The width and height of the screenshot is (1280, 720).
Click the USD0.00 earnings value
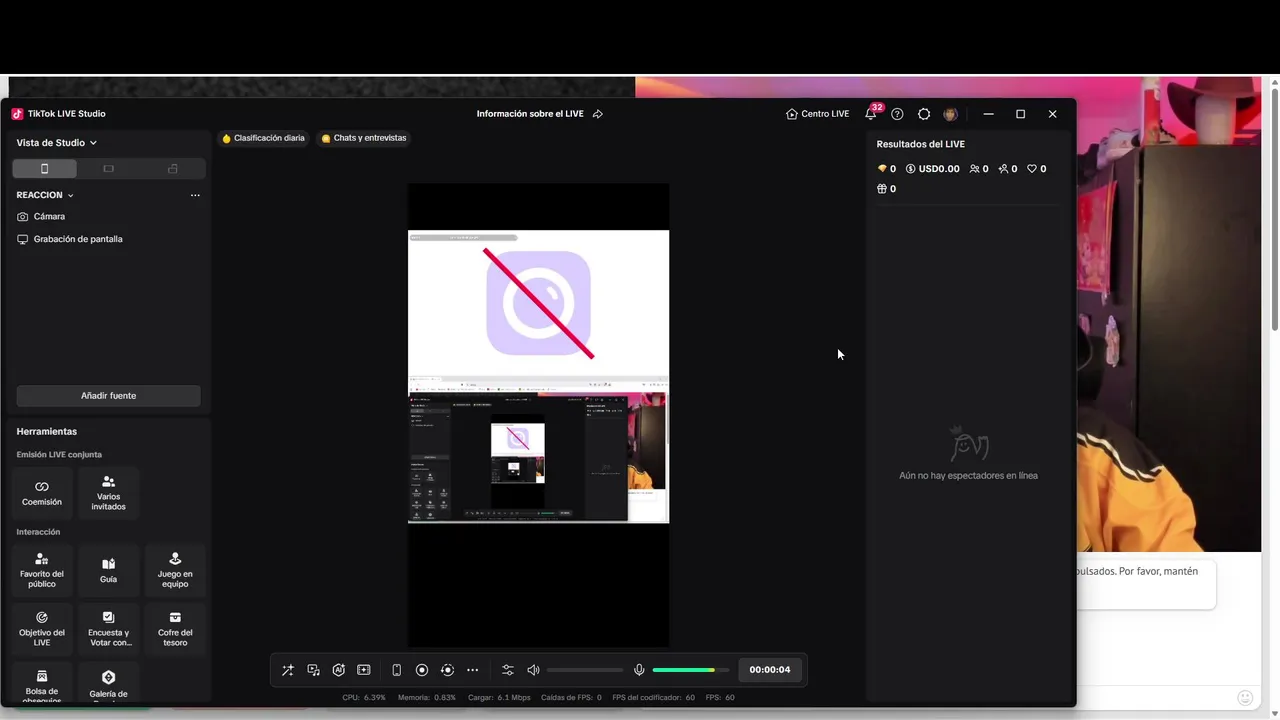point(933,169)
